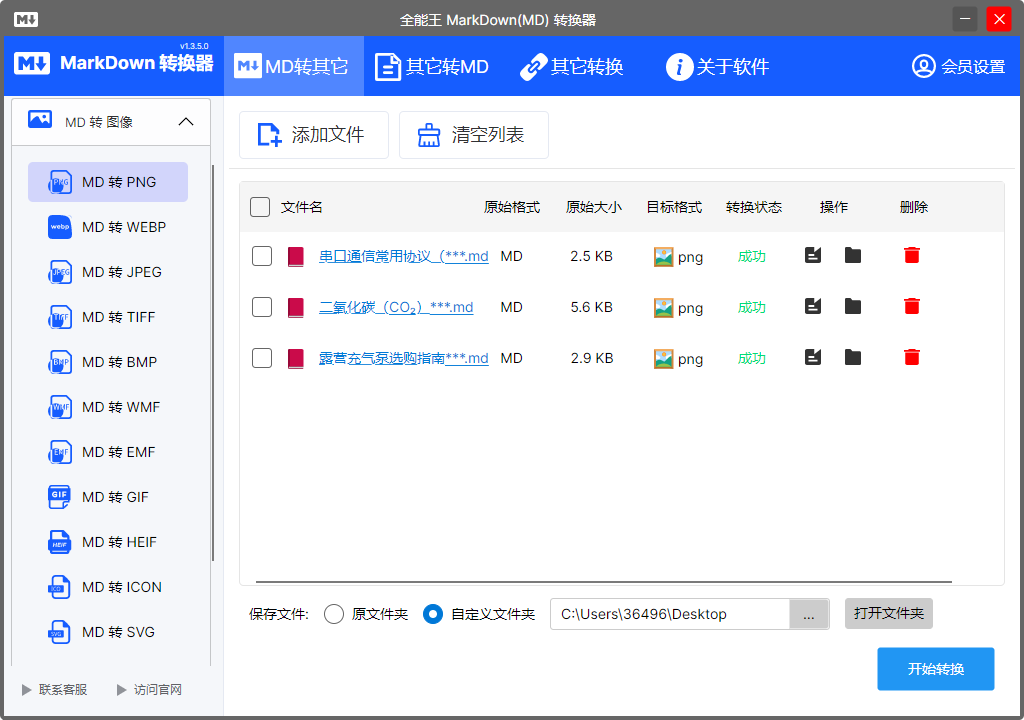Open converted result of 二氧化碳 file

coord(813,306)
